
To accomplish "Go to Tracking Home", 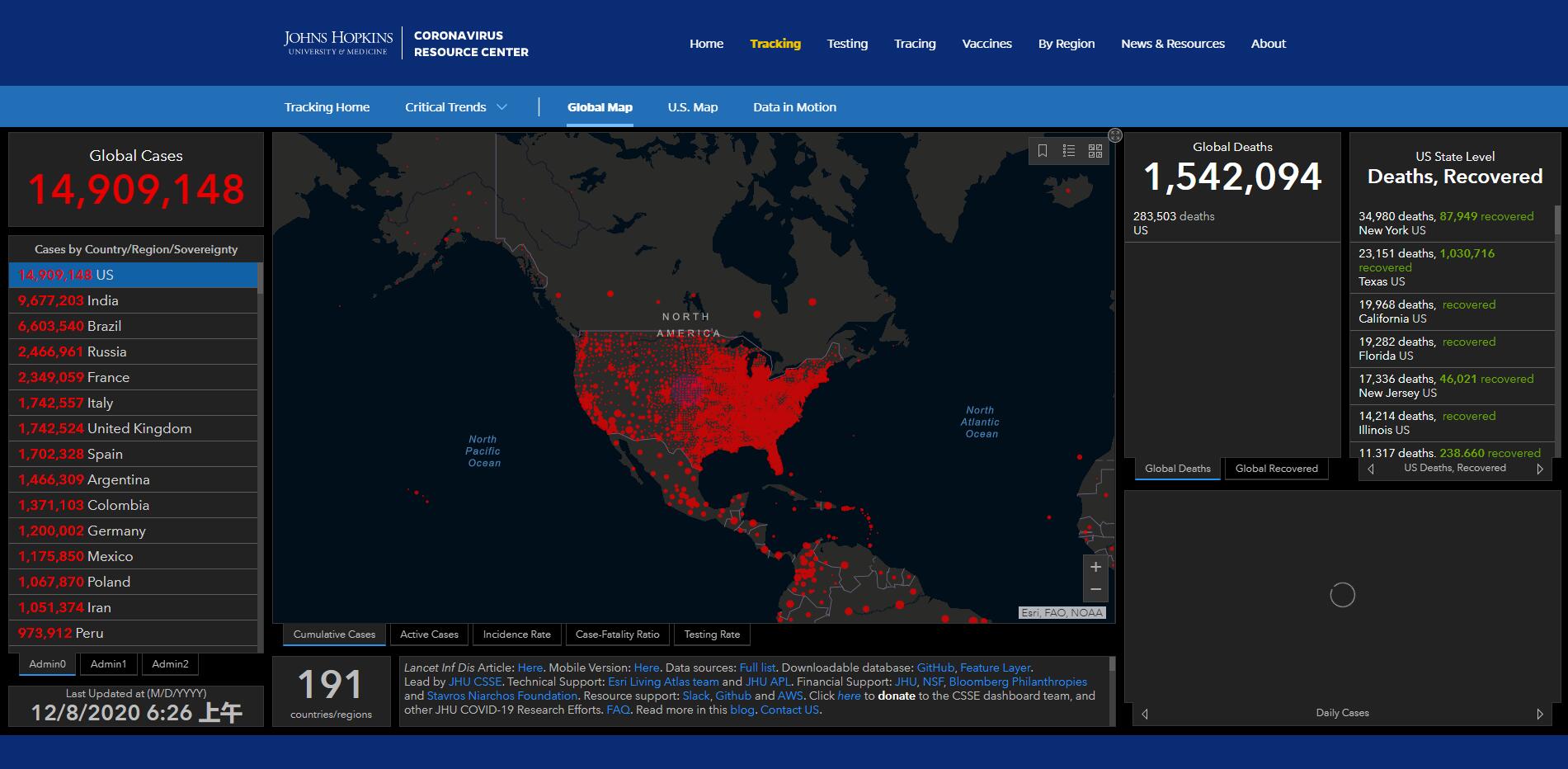I will click(x=327, y=107).
